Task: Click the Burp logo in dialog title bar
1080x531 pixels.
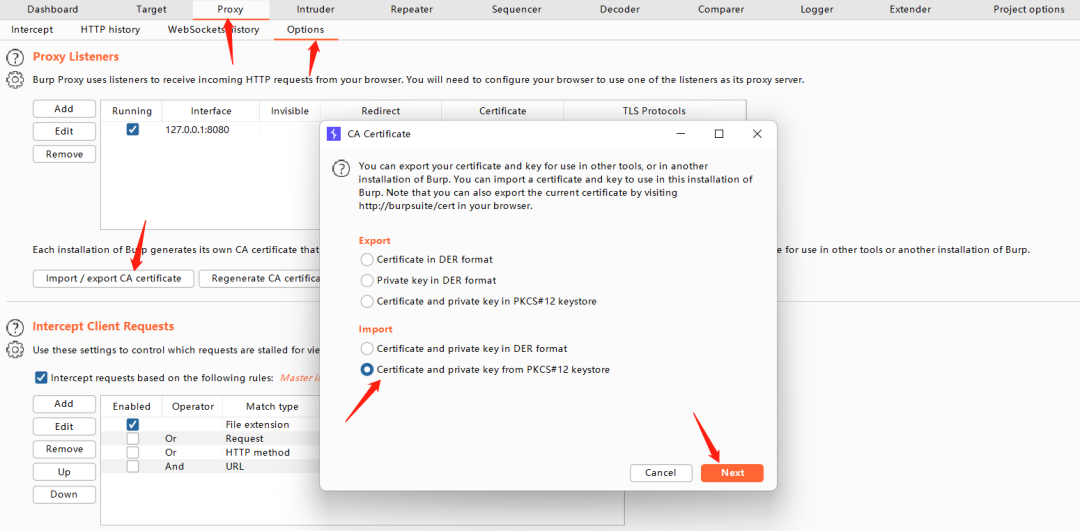Action: point(333,134)
